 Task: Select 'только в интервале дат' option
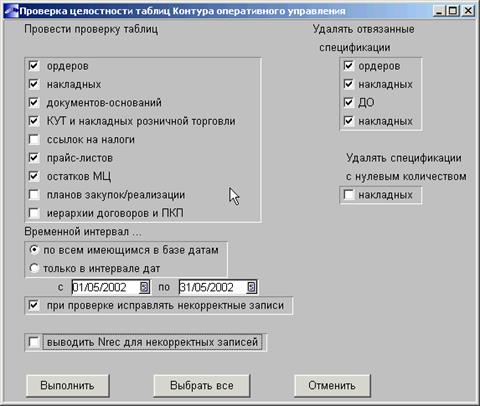[34, 268]
